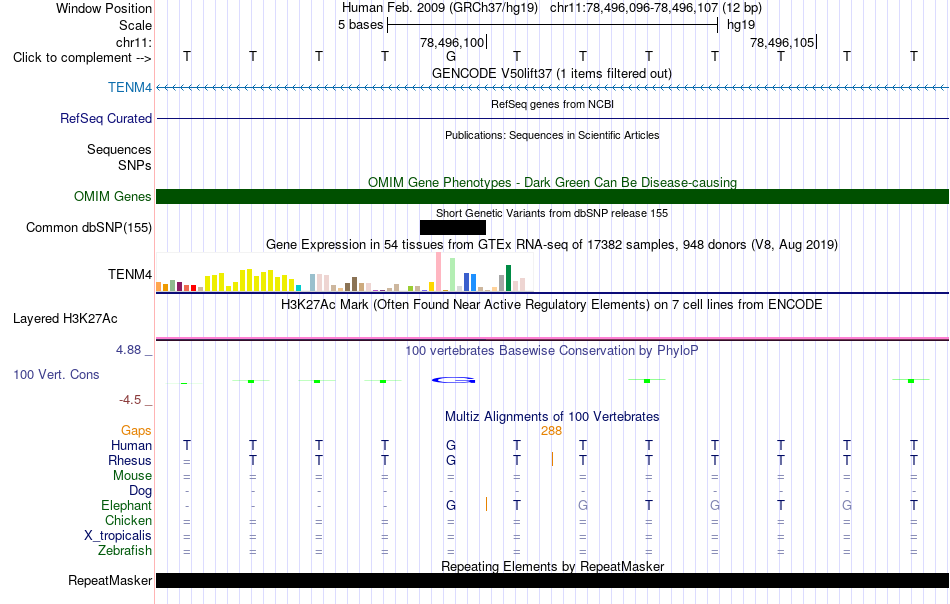Click the 5 bases scale bar
Image resolution: width=950 pixels, height=604 pixels.
click(x=552, y=25)
